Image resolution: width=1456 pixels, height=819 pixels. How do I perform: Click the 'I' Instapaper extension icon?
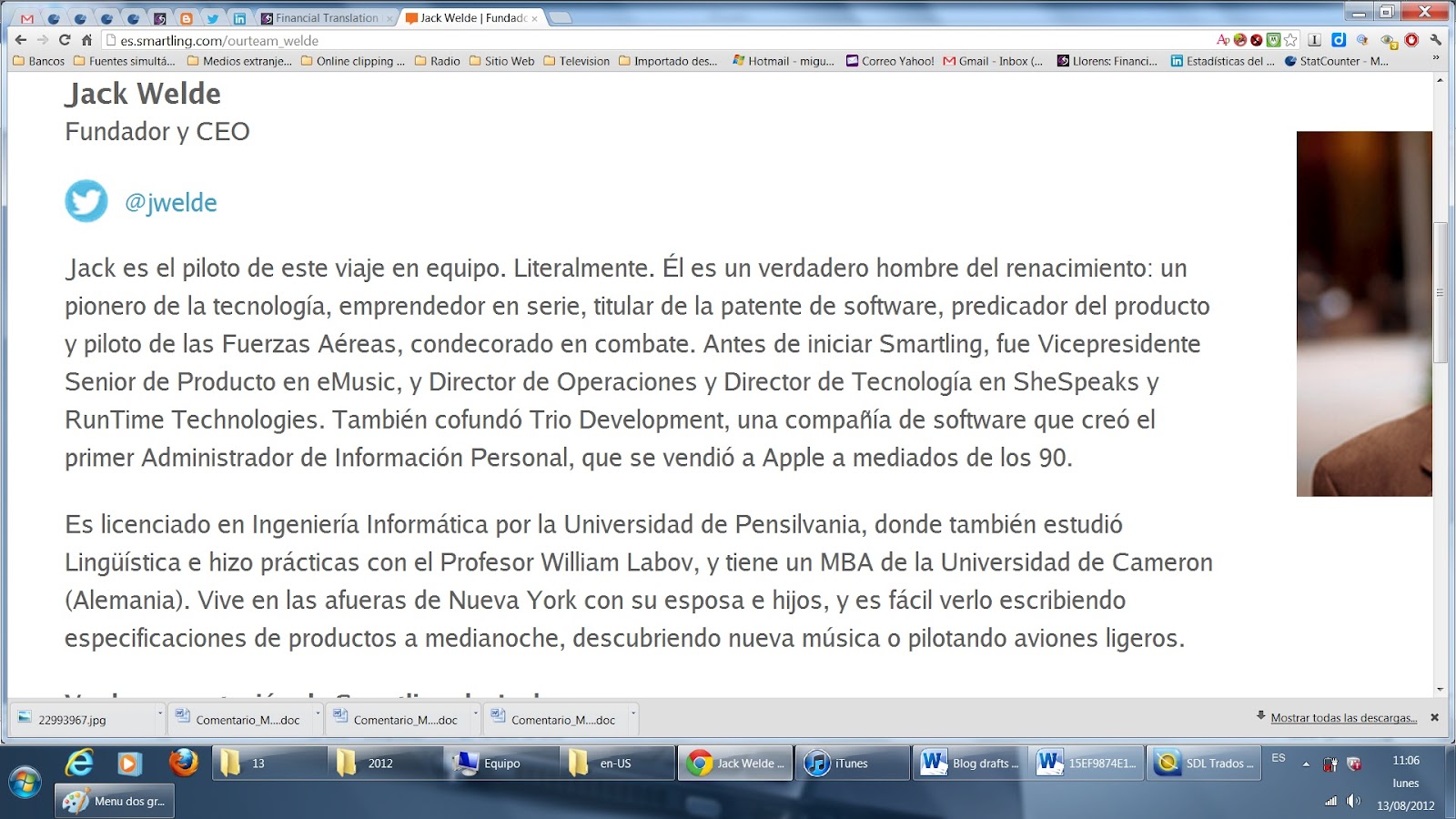pyautogui.click(x=1314, y=40)
